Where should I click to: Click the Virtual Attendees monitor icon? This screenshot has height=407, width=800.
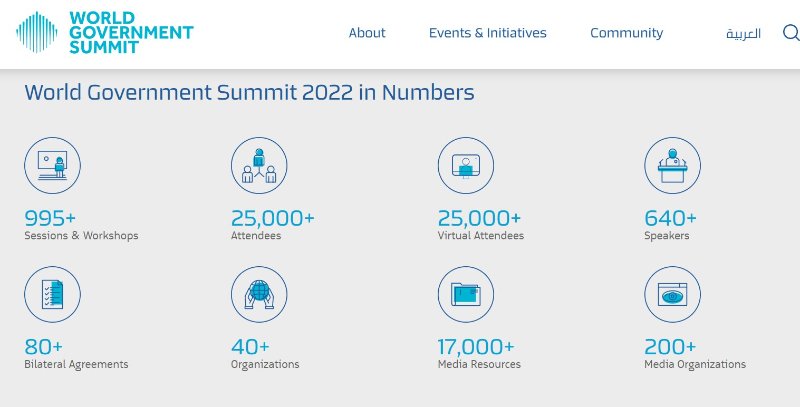(466, 165)
